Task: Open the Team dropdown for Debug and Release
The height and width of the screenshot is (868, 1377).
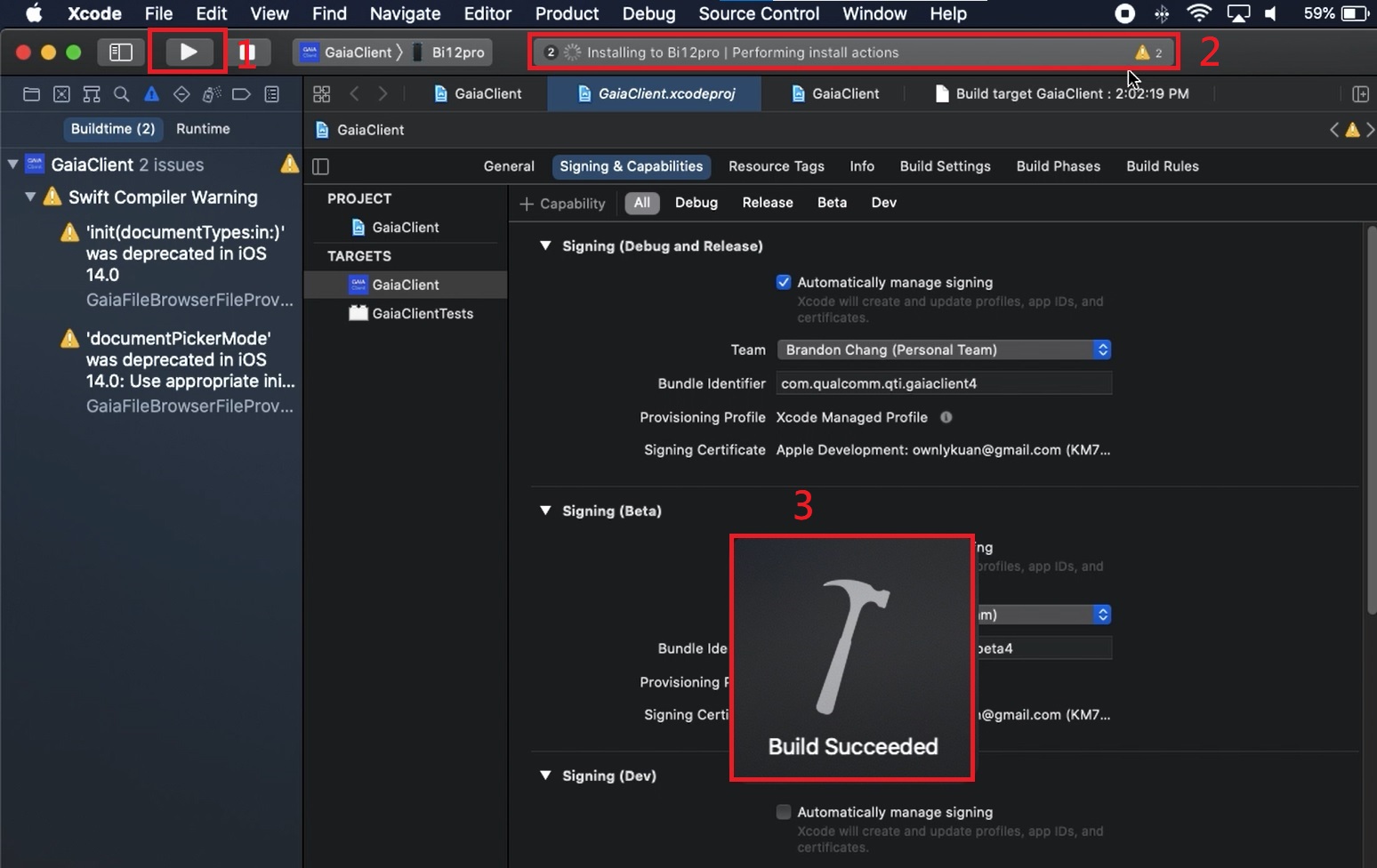Action: click(x=944, y=350)
